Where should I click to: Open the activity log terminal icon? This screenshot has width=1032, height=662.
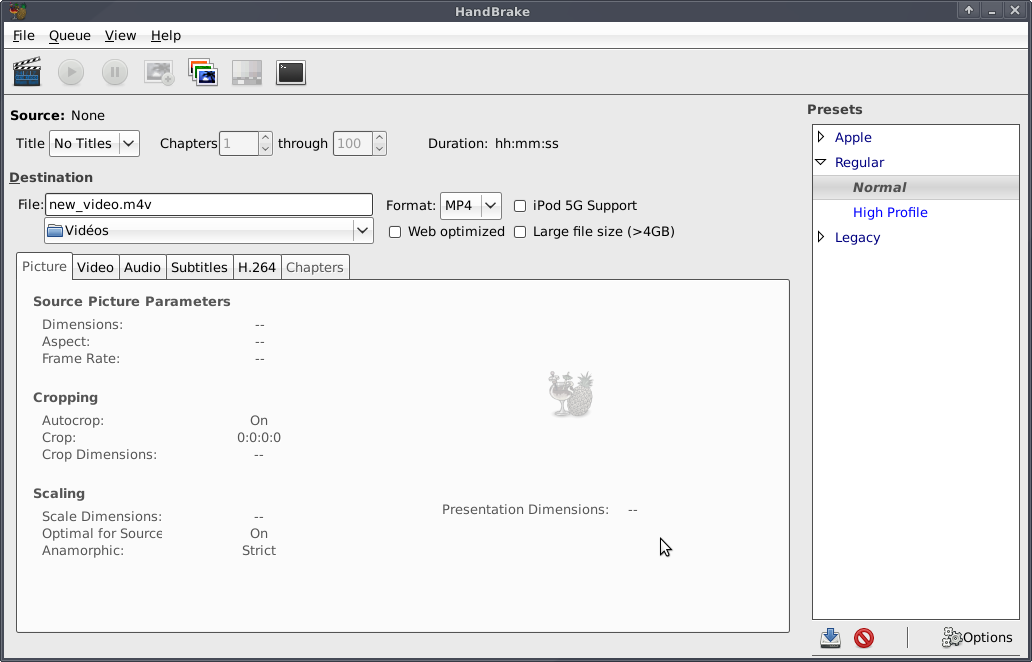pos(291,72)
